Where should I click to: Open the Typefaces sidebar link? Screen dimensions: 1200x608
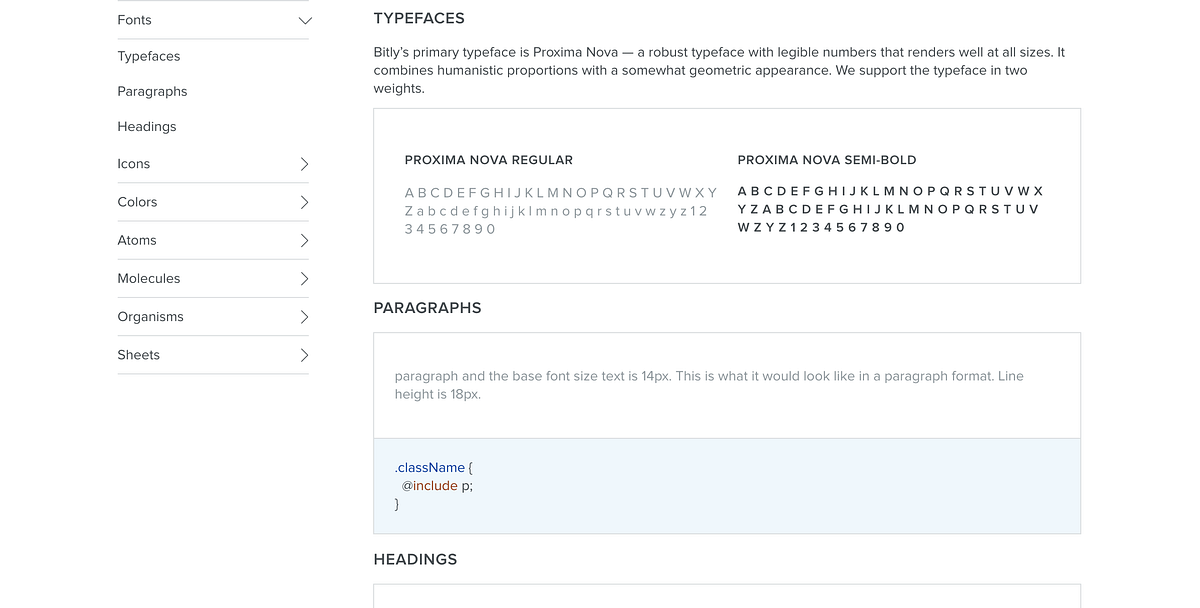(x=149, y=57)
